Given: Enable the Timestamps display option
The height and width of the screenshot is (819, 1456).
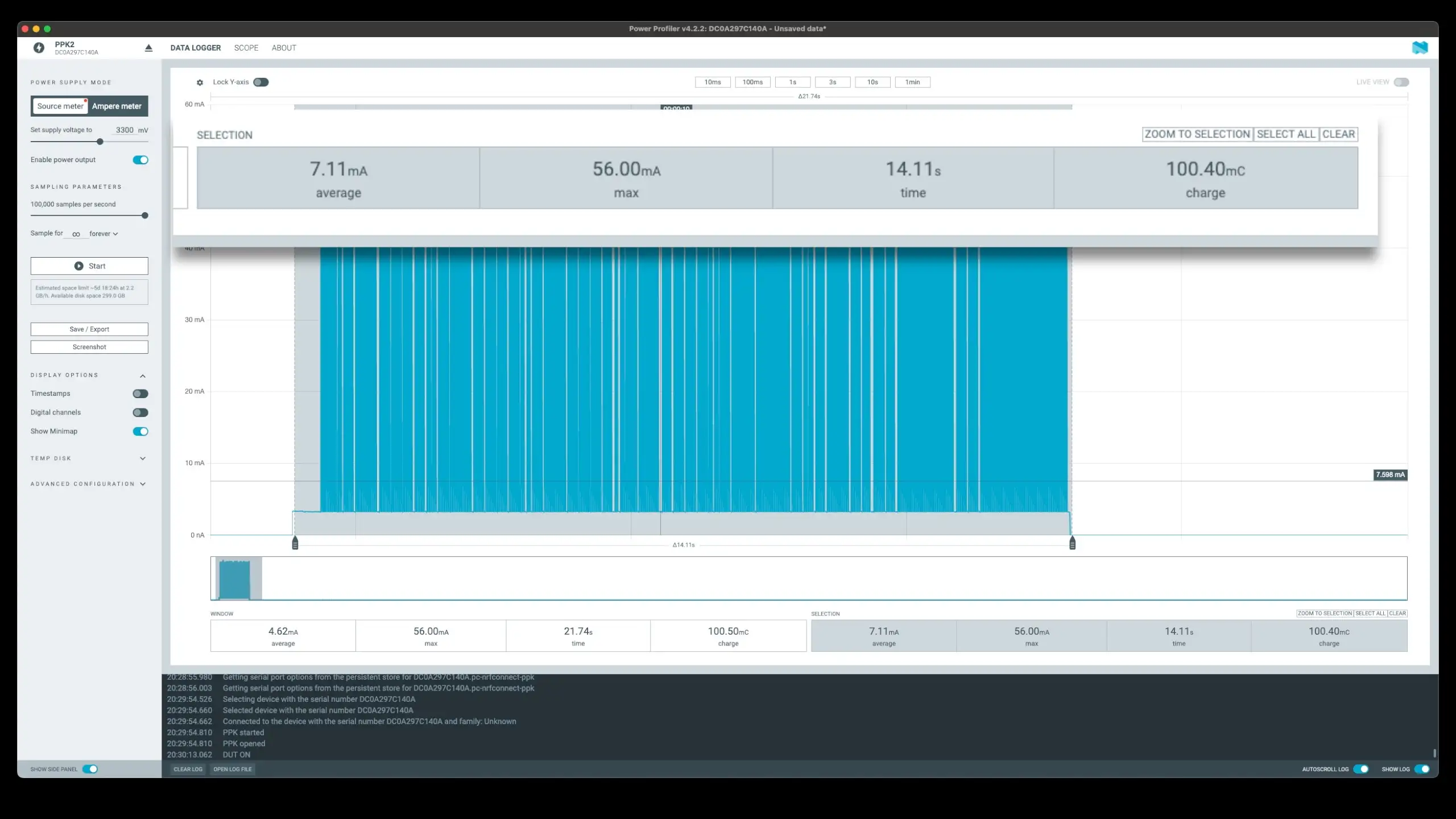Looking at the screenshot, I should 140,394.
